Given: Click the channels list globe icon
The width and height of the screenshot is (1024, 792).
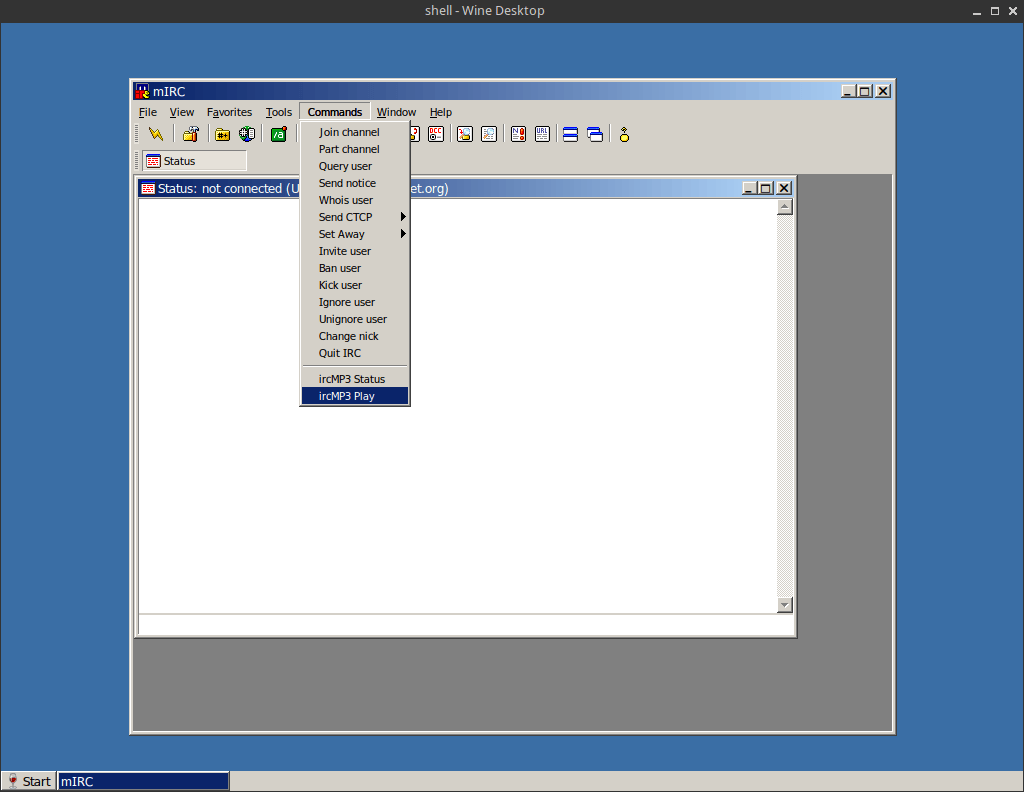Looking at the screenshot, I should (x=246, y=134).
